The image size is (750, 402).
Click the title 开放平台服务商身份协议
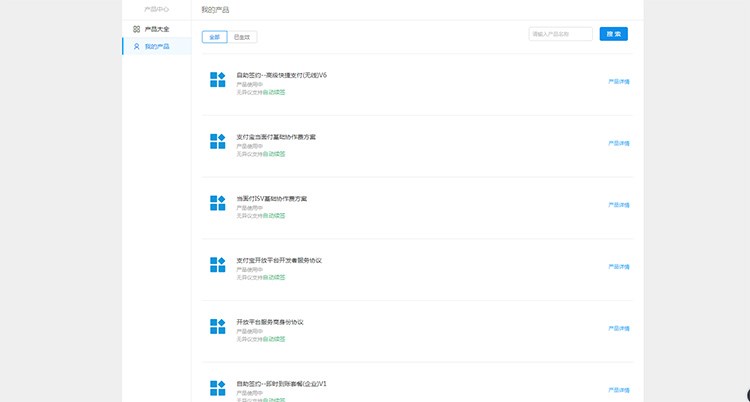tap(270, 322)
